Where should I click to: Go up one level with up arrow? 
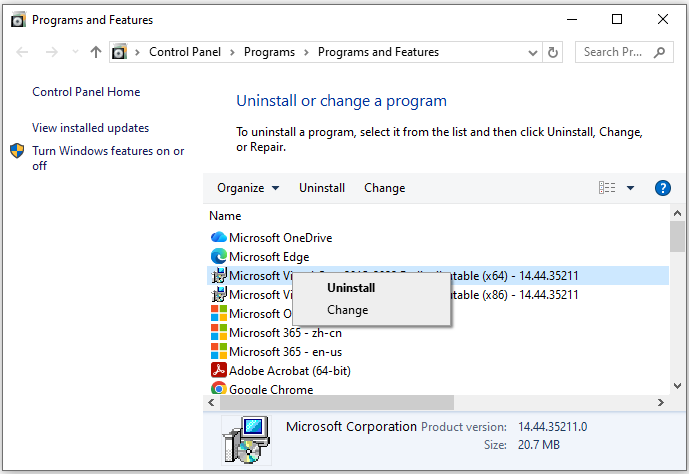click(96, 52)
